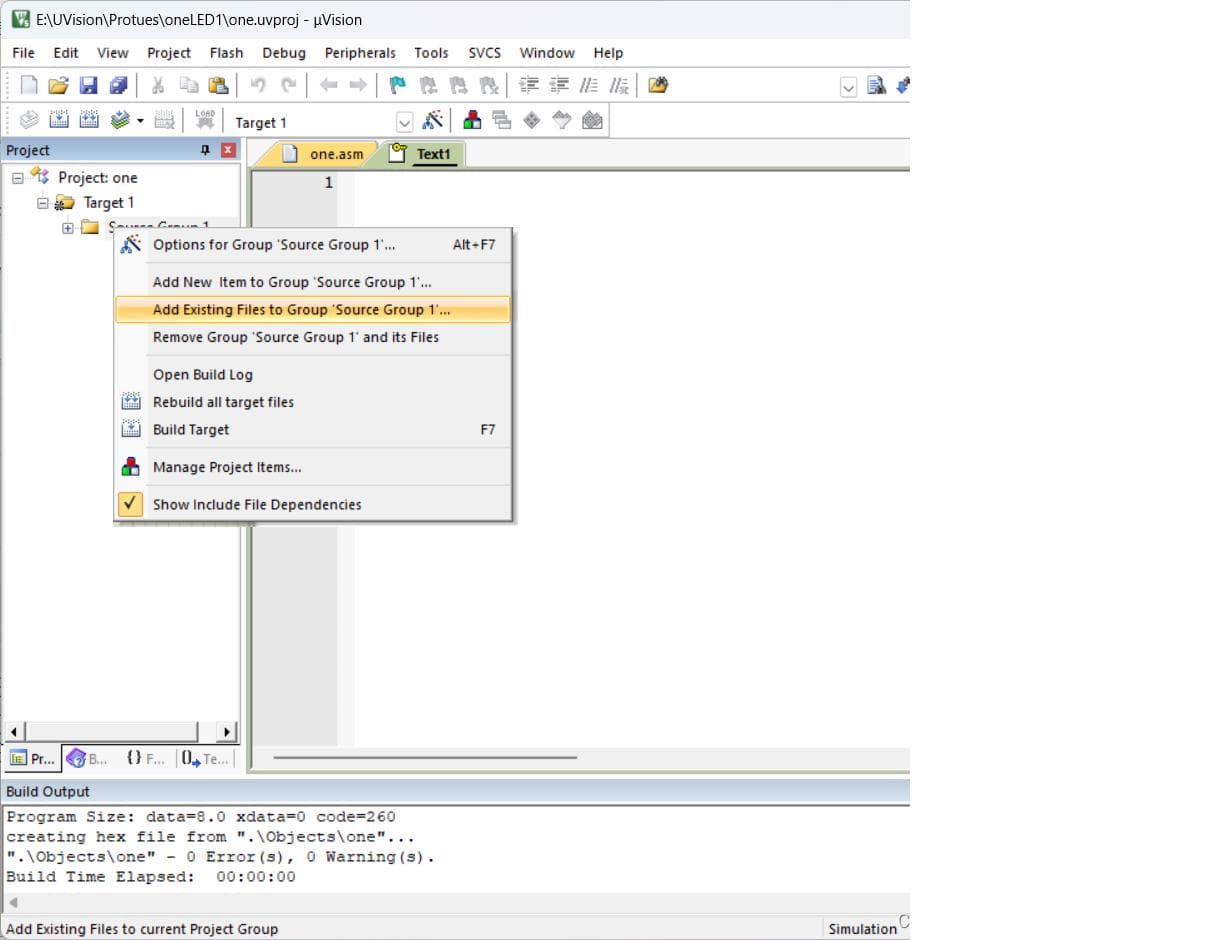Click the New file icon

pyautogui.click(x=29, y=86)
